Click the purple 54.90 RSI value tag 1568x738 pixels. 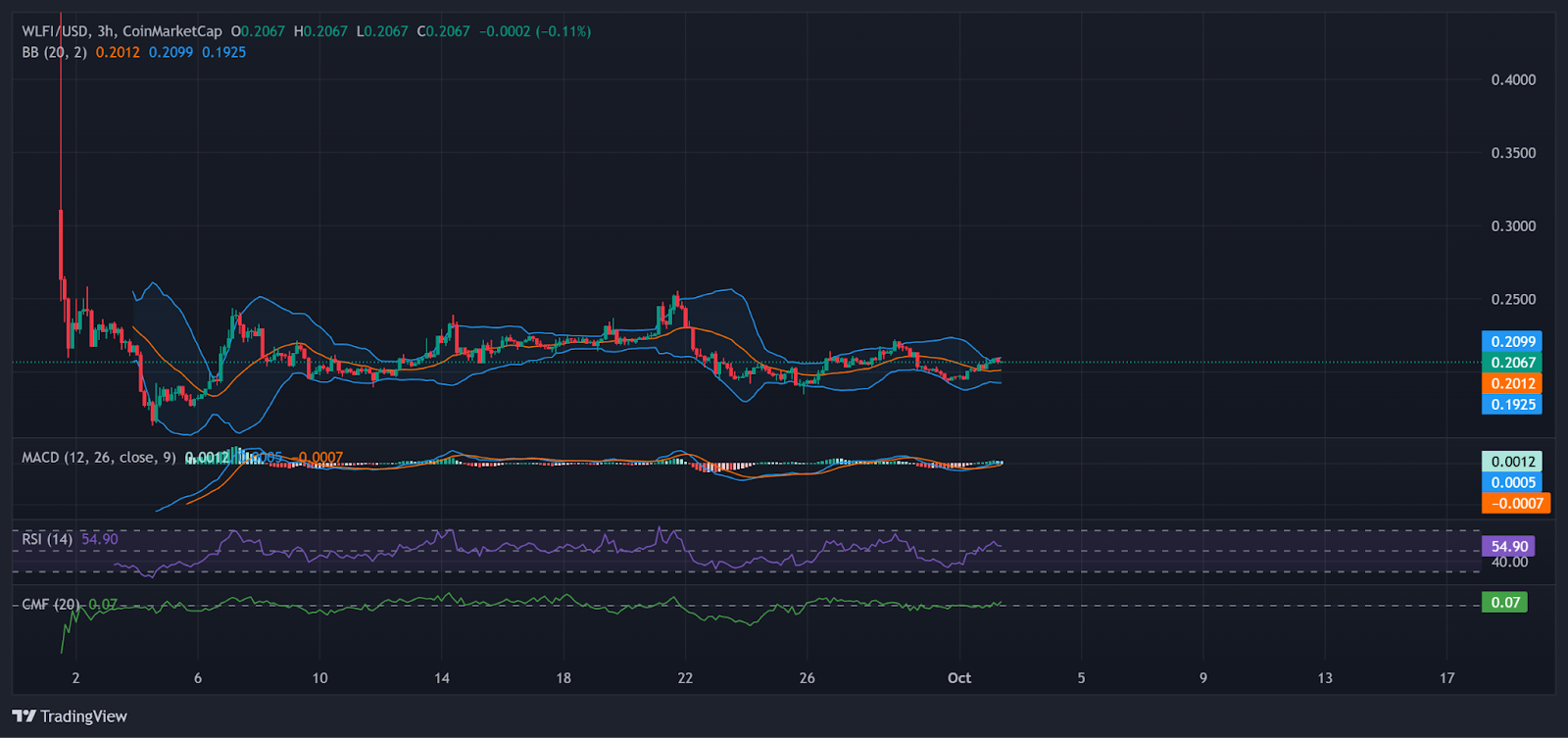coord(1508,546)
